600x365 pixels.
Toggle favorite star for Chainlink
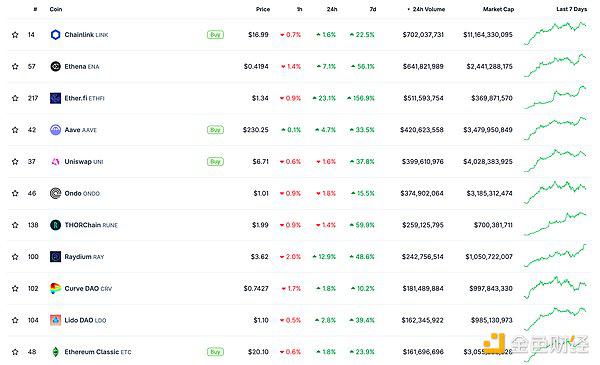[15, 35]
